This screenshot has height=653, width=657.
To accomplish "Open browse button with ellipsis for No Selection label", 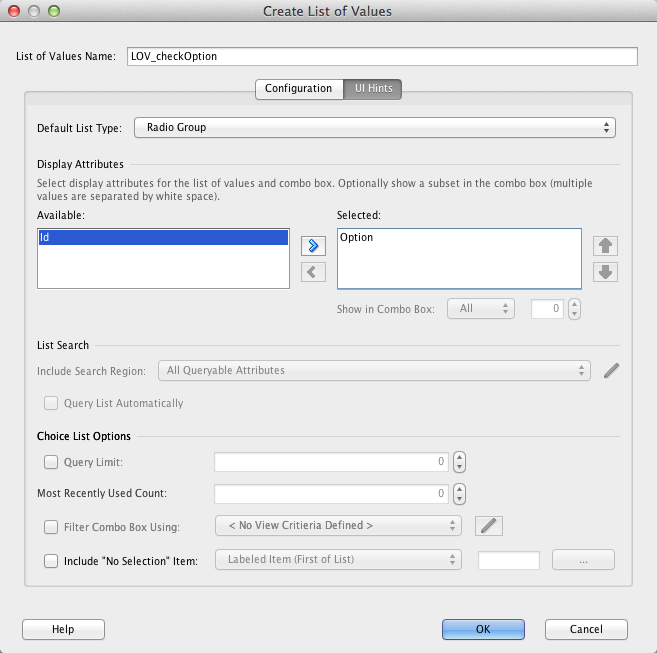I will coord(583,560).
